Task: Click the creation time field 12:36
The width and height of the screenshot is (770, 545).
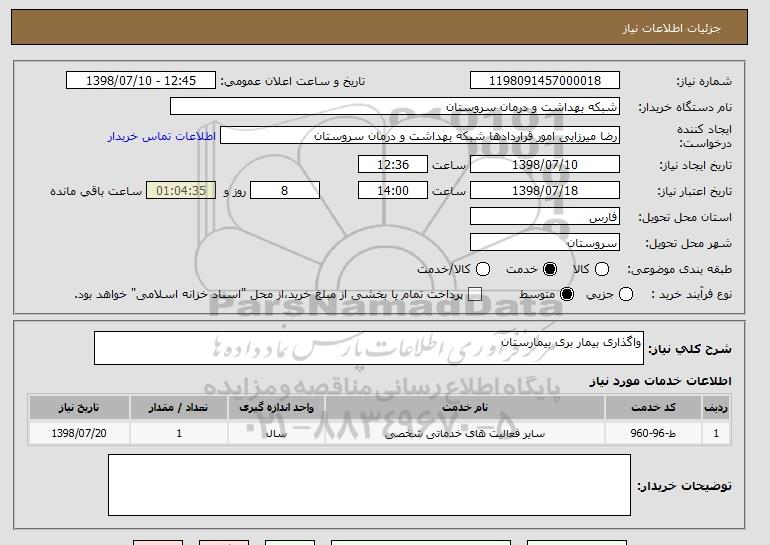Action: coord(393,164)
